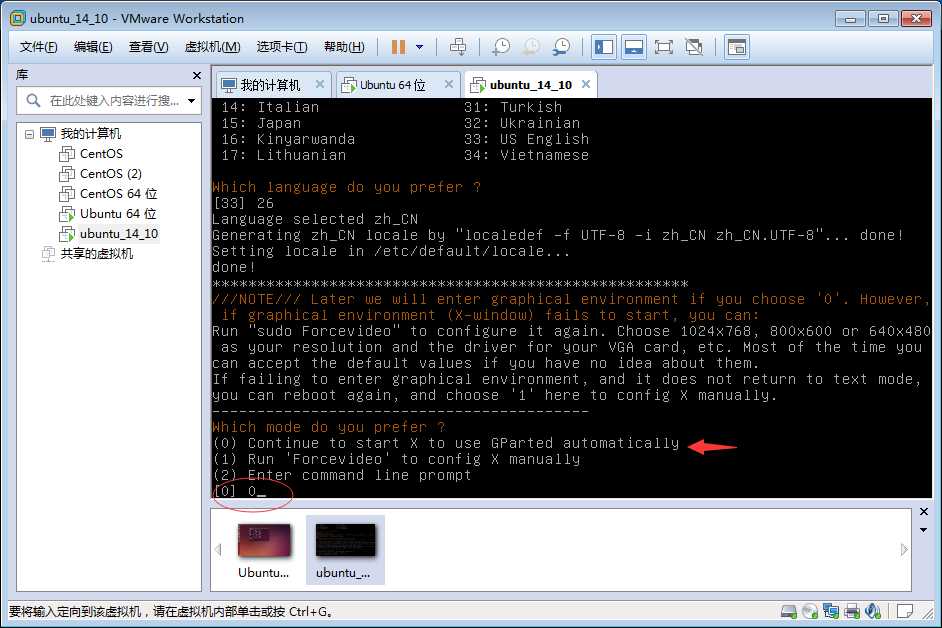Click the CD/DVD drive status icon

(x=810, y=611)
